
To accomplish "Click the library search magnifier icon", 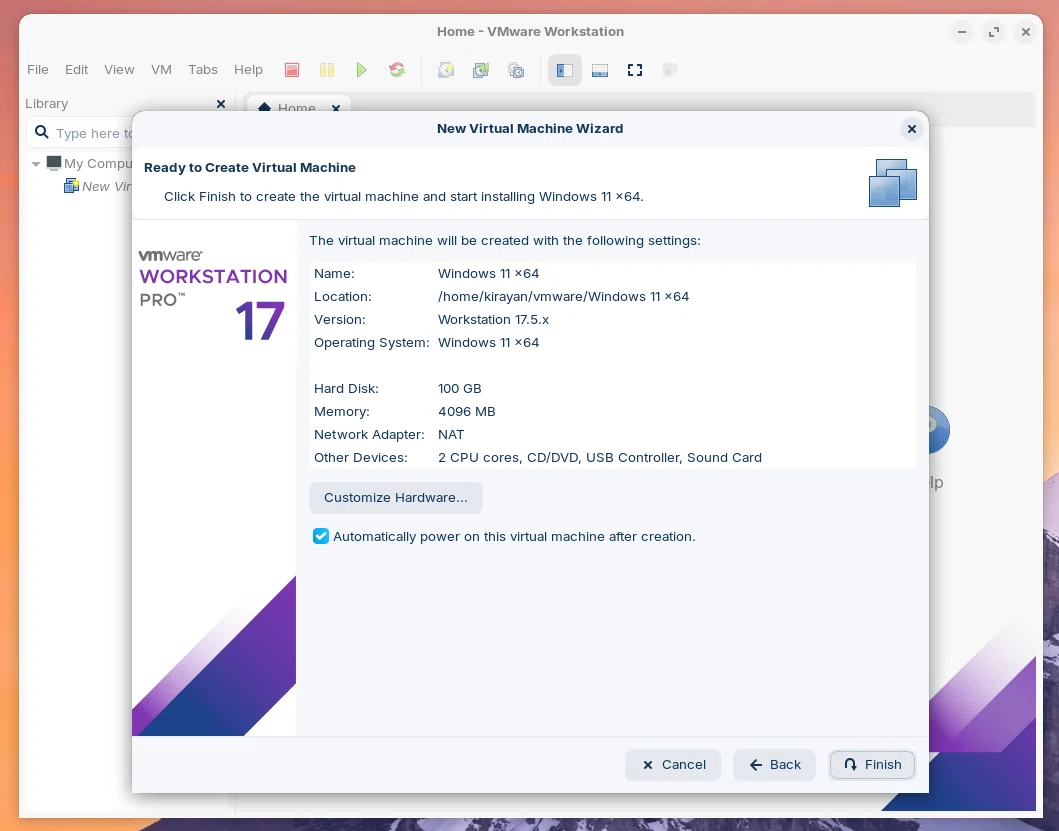I will click(x=42, y=132).
